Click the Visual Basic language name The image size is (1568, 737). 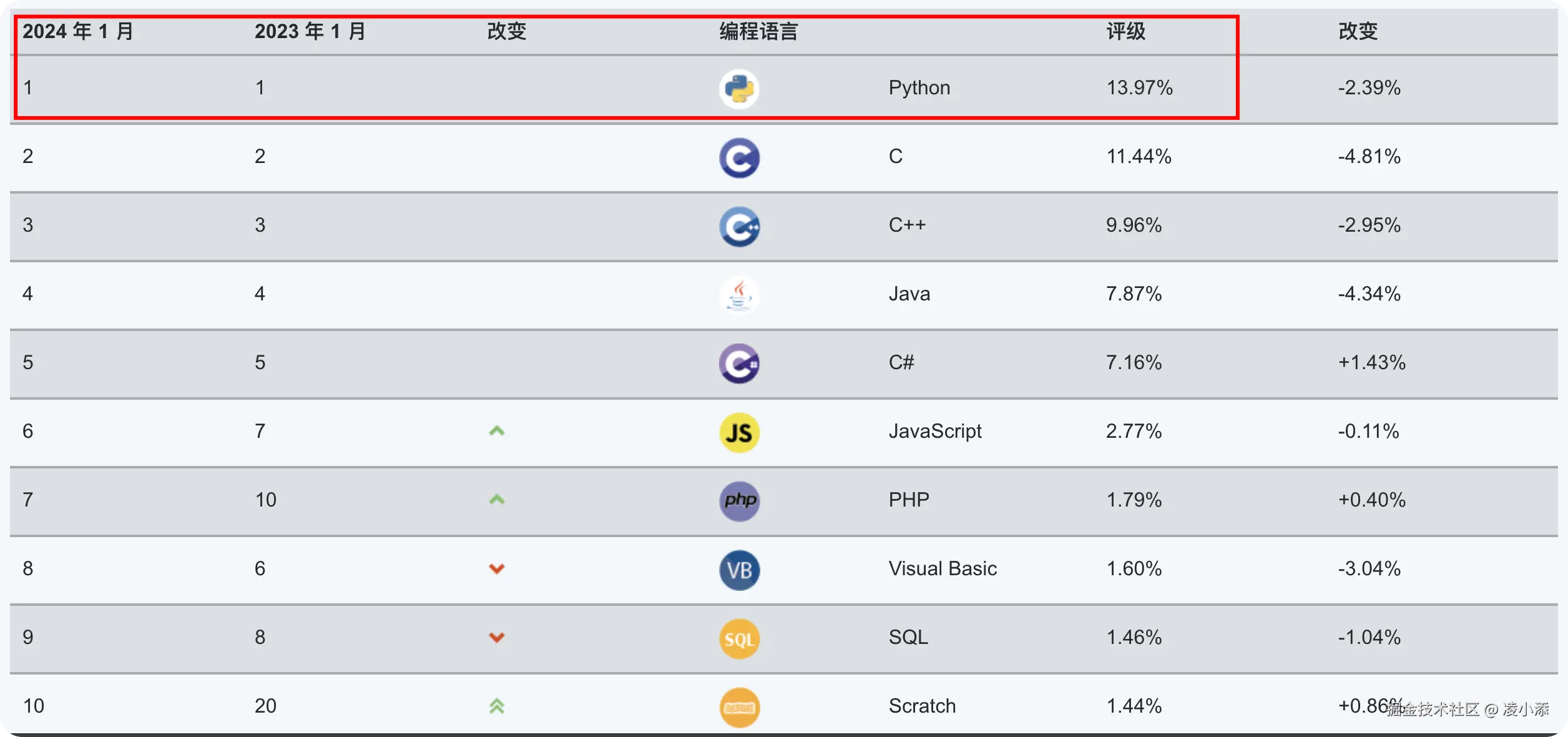coord(942,568)
